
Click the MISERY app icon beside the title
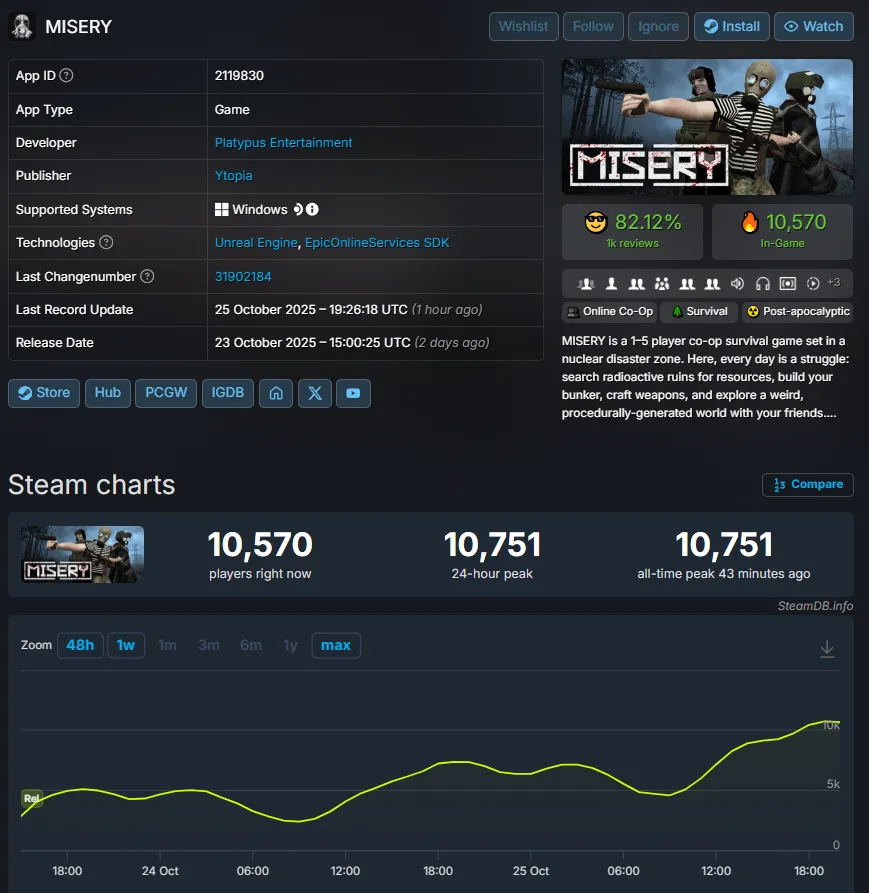point(22,26)
